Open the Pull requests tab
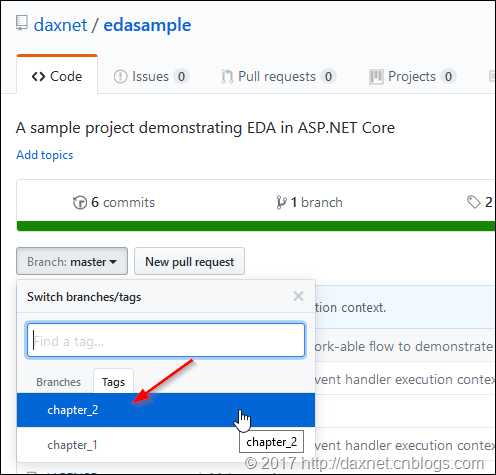The image size is (496, 475). click(277, 77)
